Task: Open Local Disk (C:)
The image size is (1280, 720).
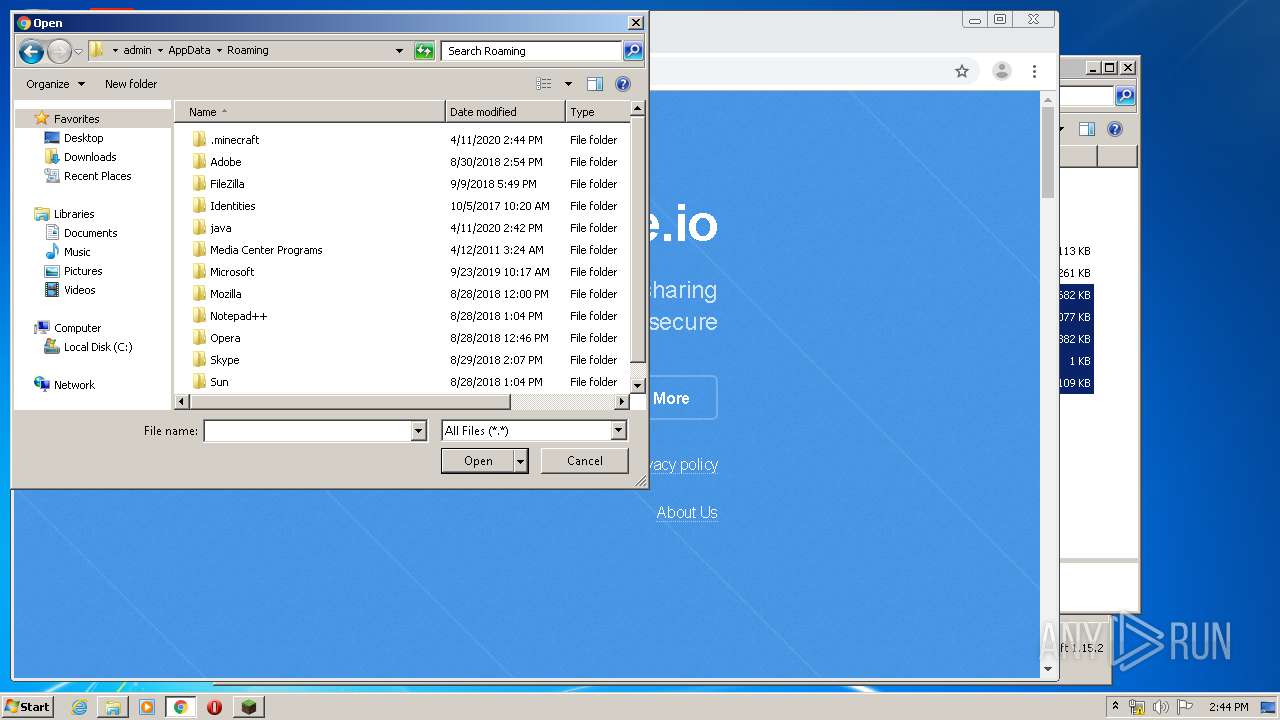Action: (x=97, y=347)
